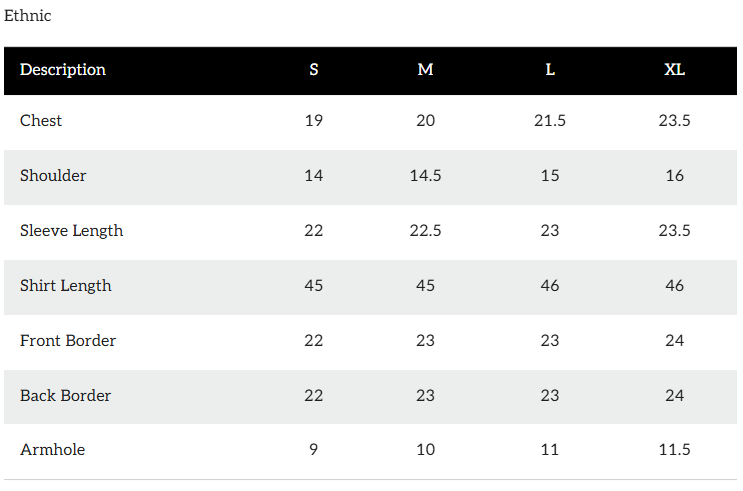Click the Shirt Length row label

point(66,286)
